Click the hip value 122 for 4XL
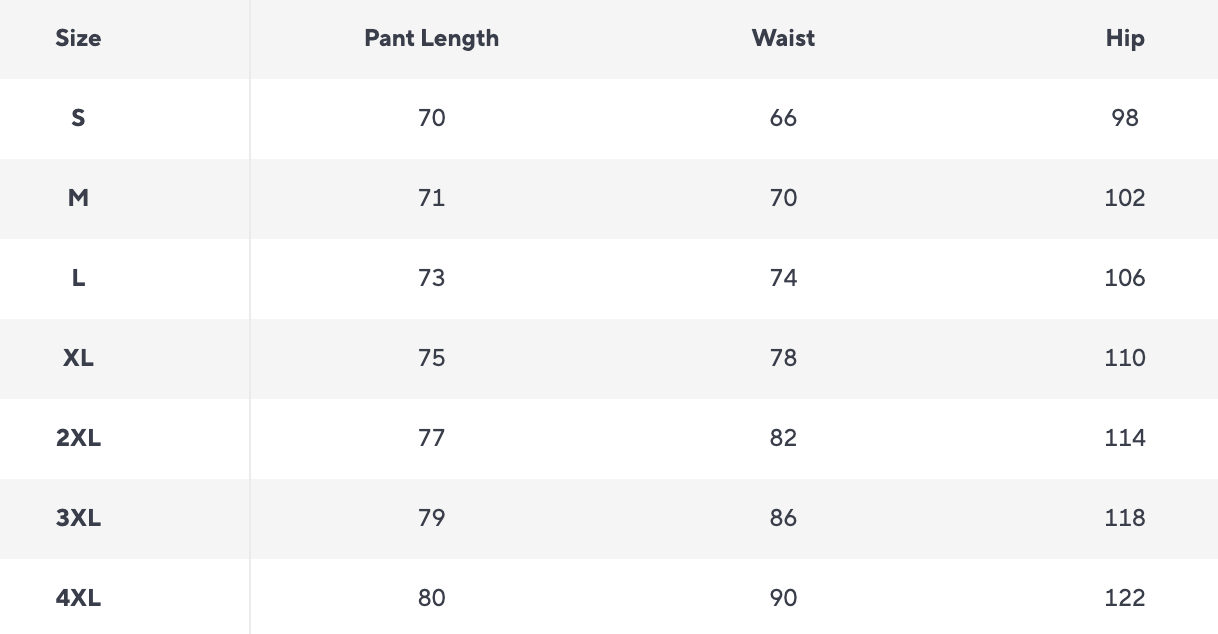 tap(1125, 598)
